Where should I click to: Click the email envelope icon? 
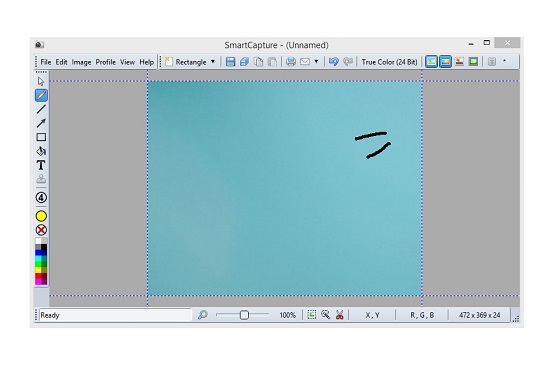tap(305, 62)
